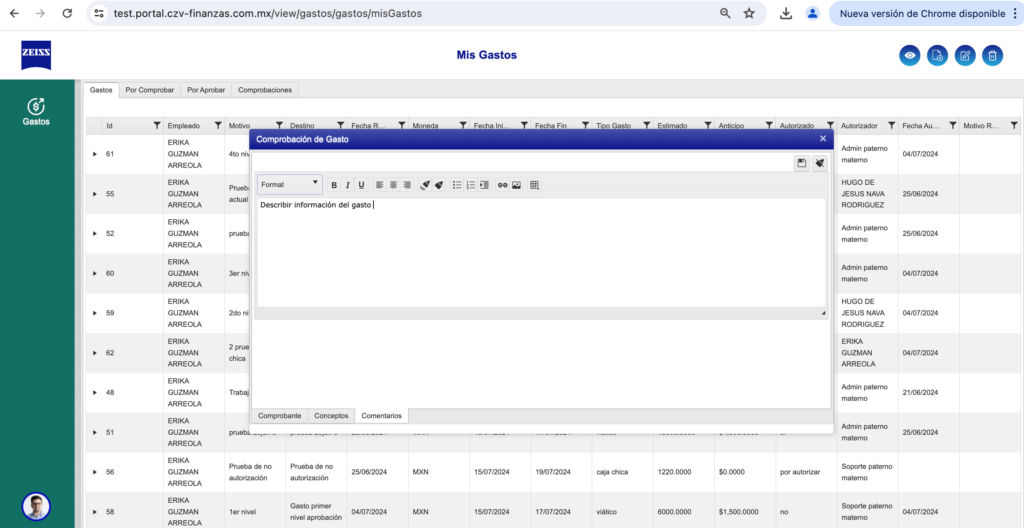The height and width of the screenshot is (528, 1024).
Task: Insert a numbered list
Action: [x=471, y=185]
